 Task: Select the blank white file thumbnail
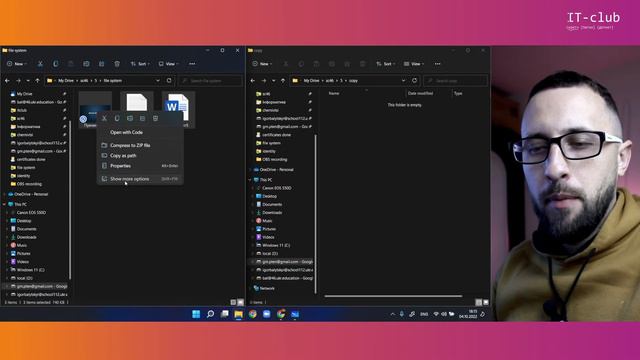pyautogui.click(x=137, y=102)
